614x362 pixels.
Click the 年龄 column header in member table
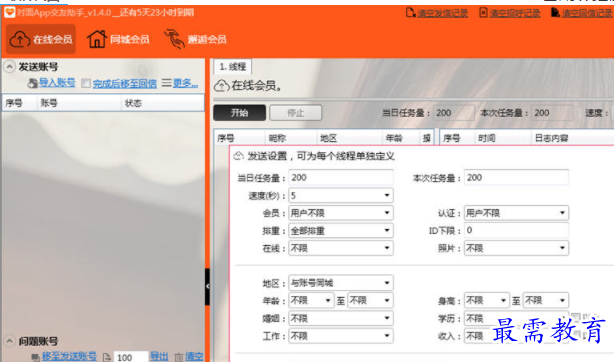pos(401,138)
